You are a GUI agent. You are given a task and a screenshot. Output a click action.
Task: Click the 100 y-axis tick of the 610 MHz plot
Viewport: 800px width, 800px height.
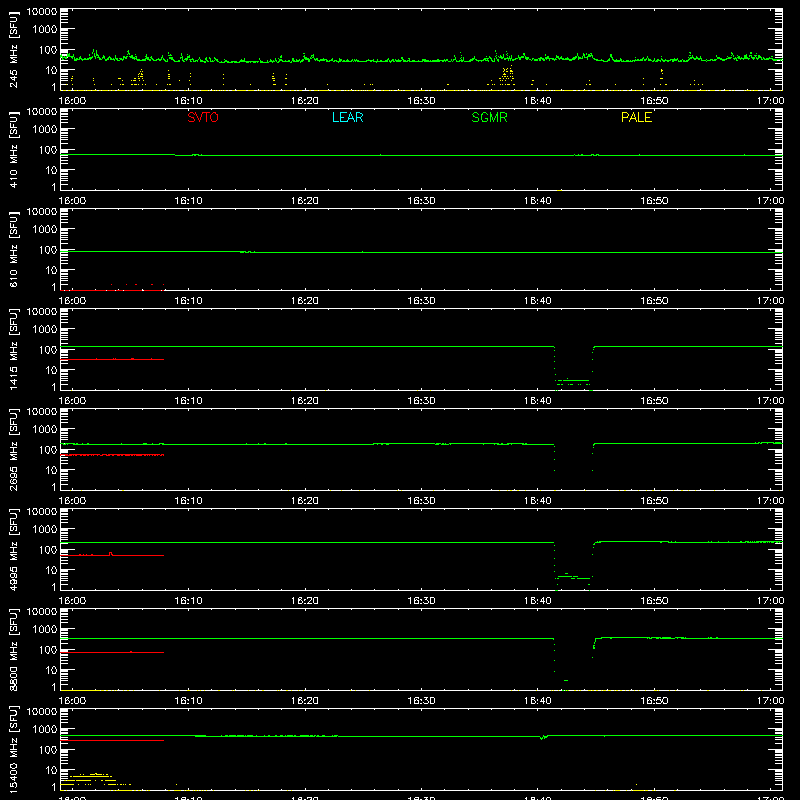(48, 250)
